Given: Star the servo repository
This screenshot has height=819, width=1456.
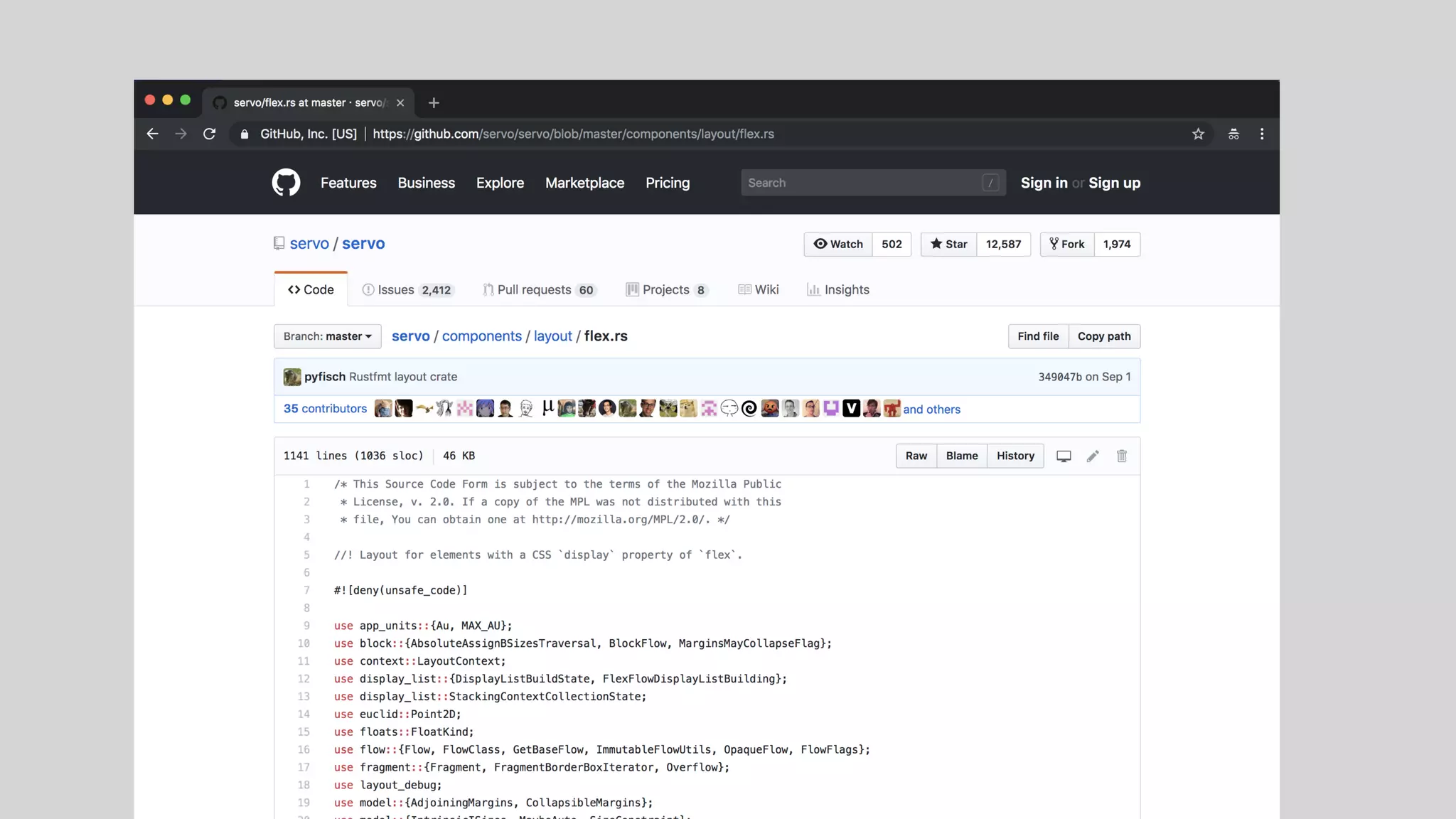Looking at the screenshot, I should pos(948,244).
